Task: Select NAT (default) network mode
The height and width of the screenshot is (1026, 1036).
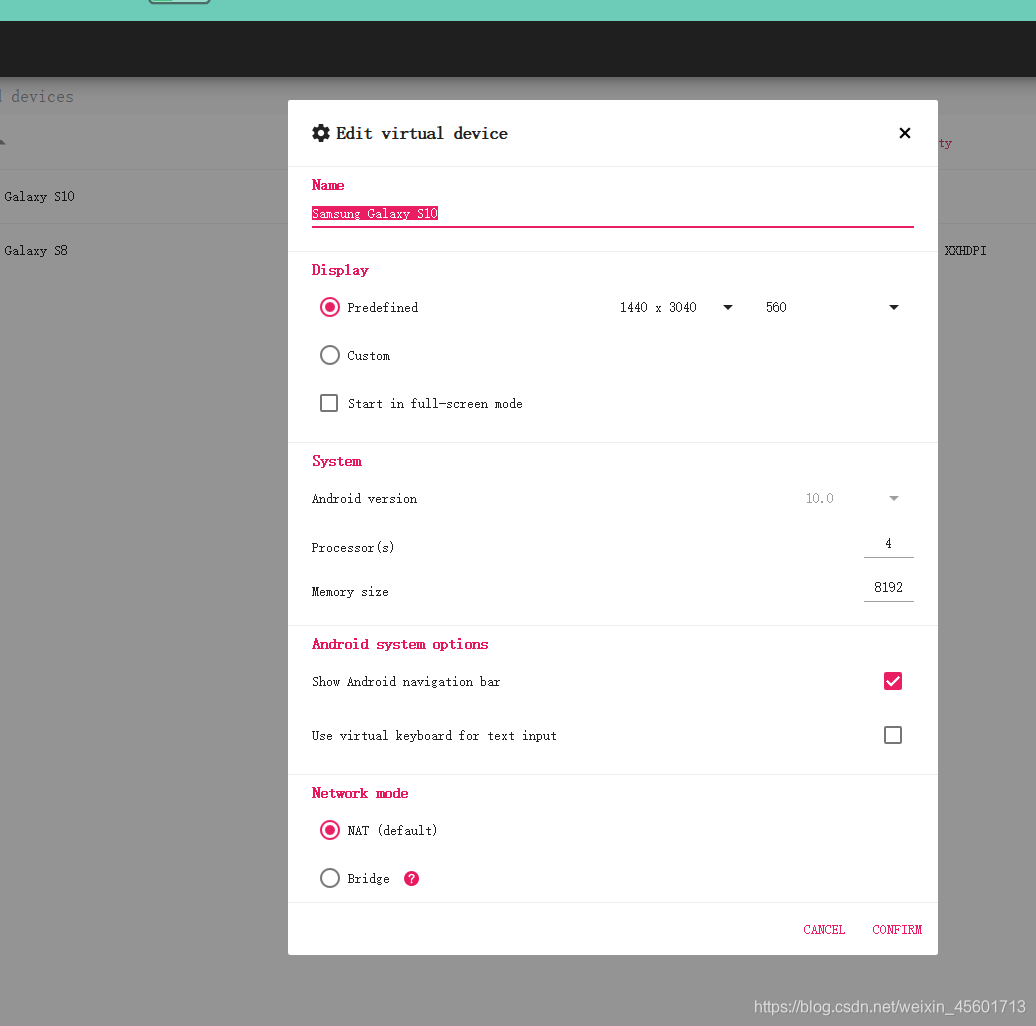Action: click(x=330, y=830)
